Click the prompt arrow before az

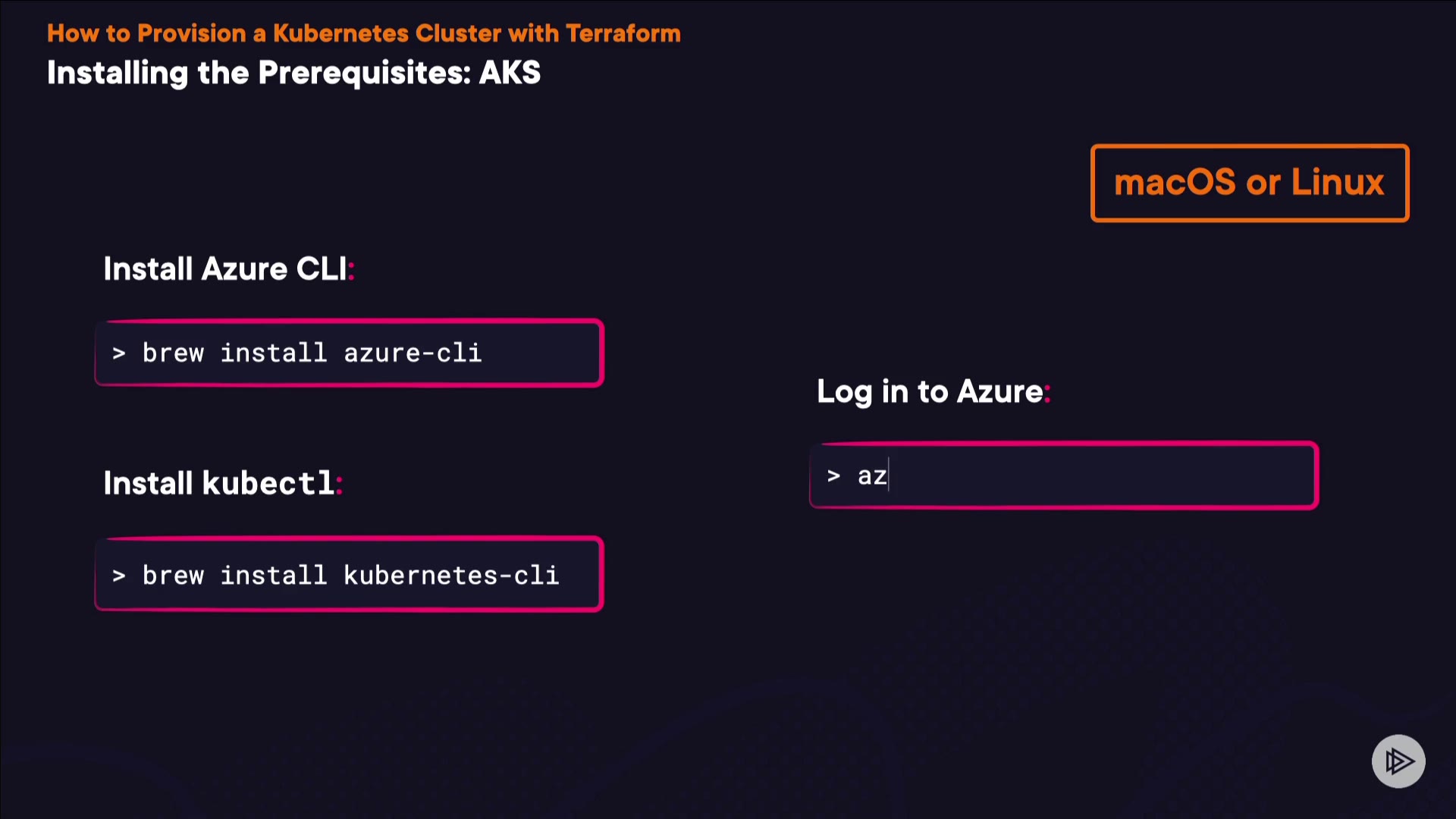click(833, 476)
